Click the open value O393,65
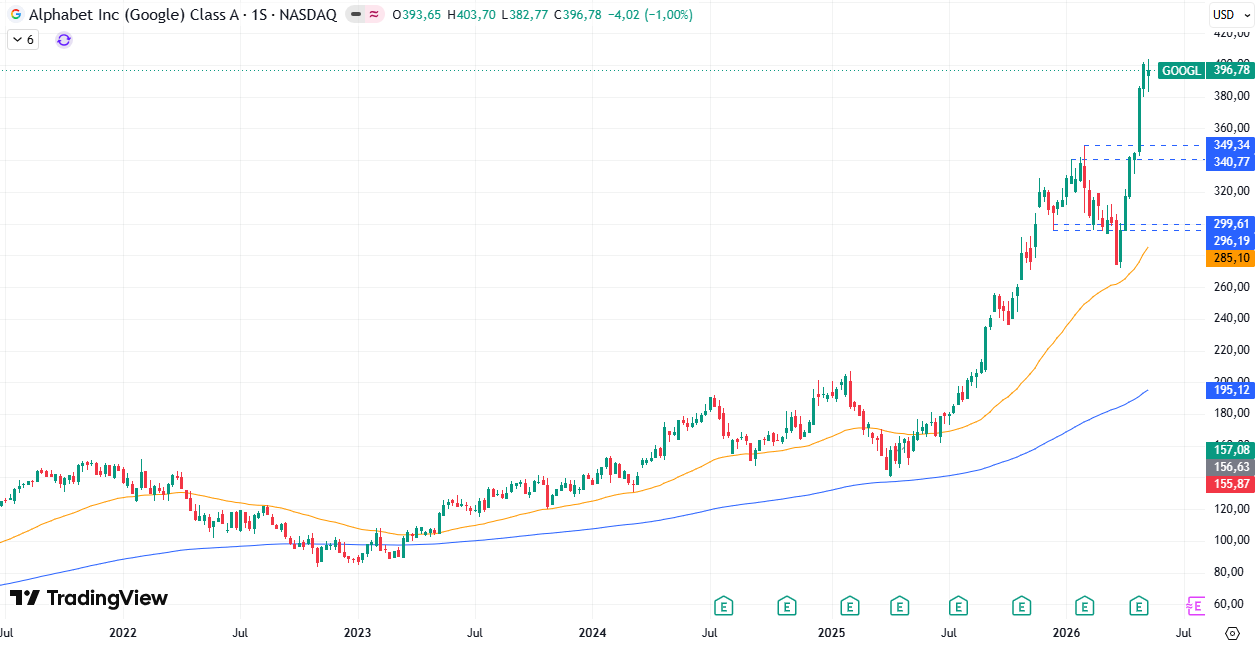Image resolution: width=1257 pixels, height=645 pixels. click(419, 15)
